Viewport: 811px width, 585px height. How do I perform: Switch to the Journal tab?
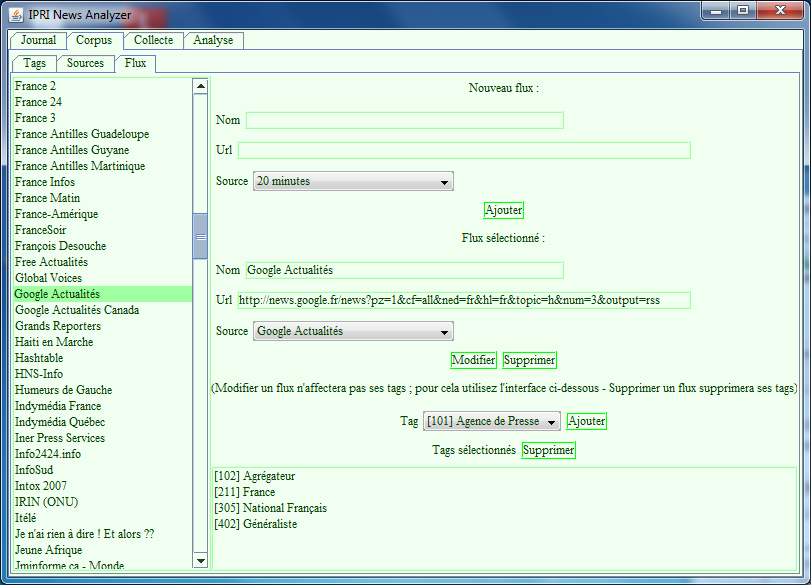pyautogui.click(x=38, y=41)
